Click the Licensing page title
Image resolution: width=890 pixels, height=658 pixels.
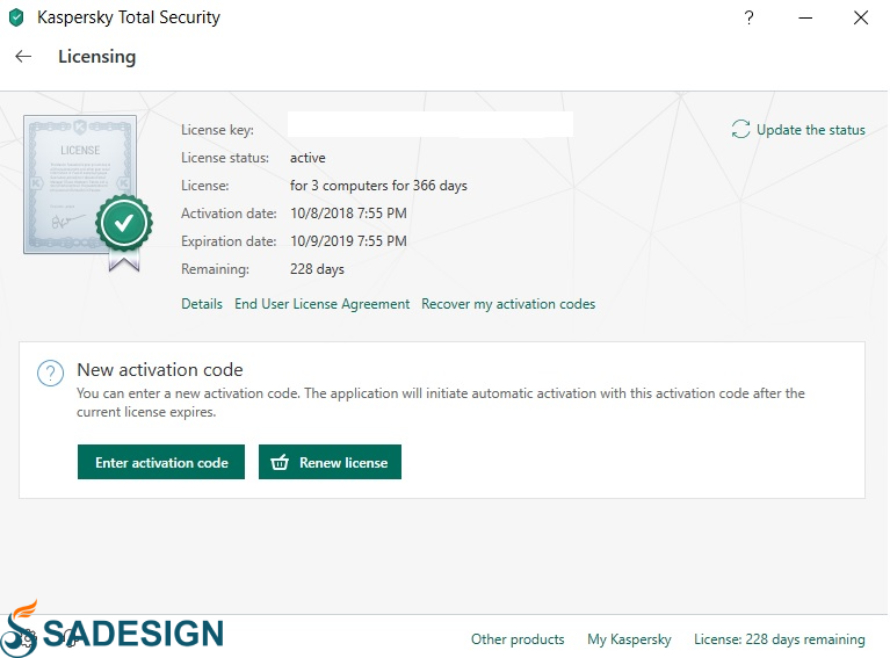97,57
